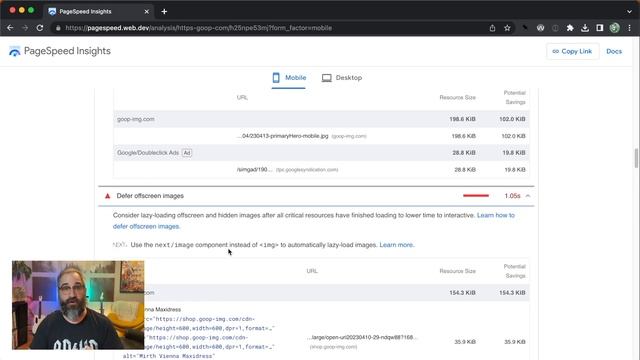Click the open-uri image URL link
Image resolution: width=640 pixels, height=360 pixels.
tap(362, 337)
